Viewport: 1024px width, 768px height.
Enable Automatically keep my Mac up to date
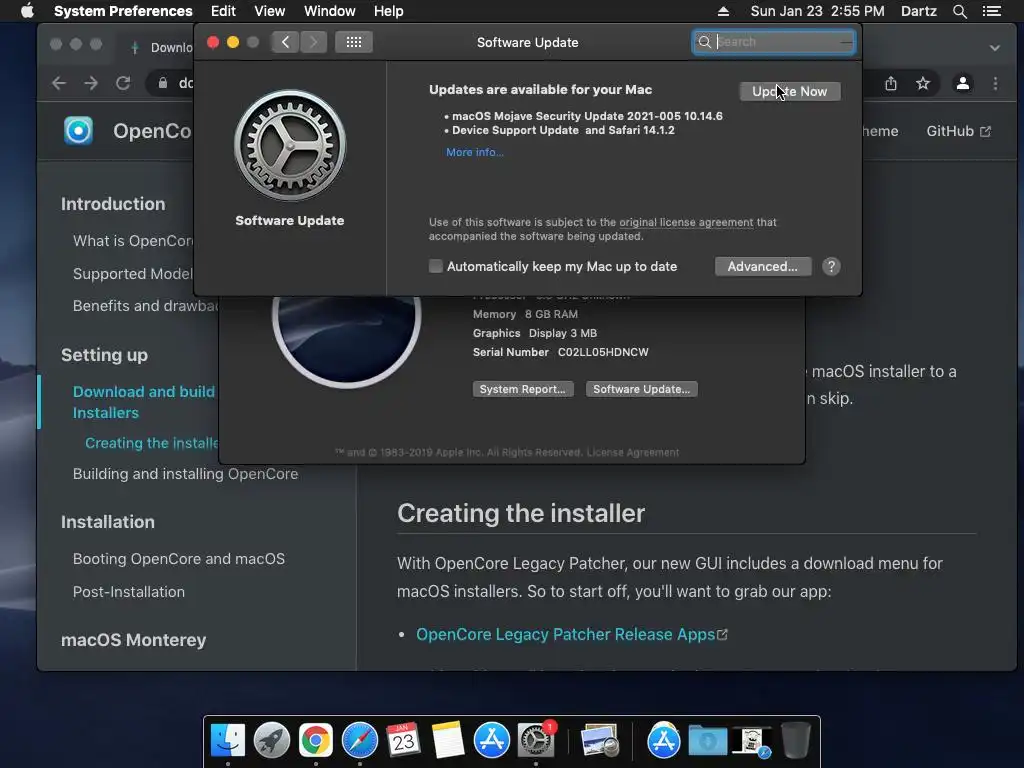click(x=436, y=266)
